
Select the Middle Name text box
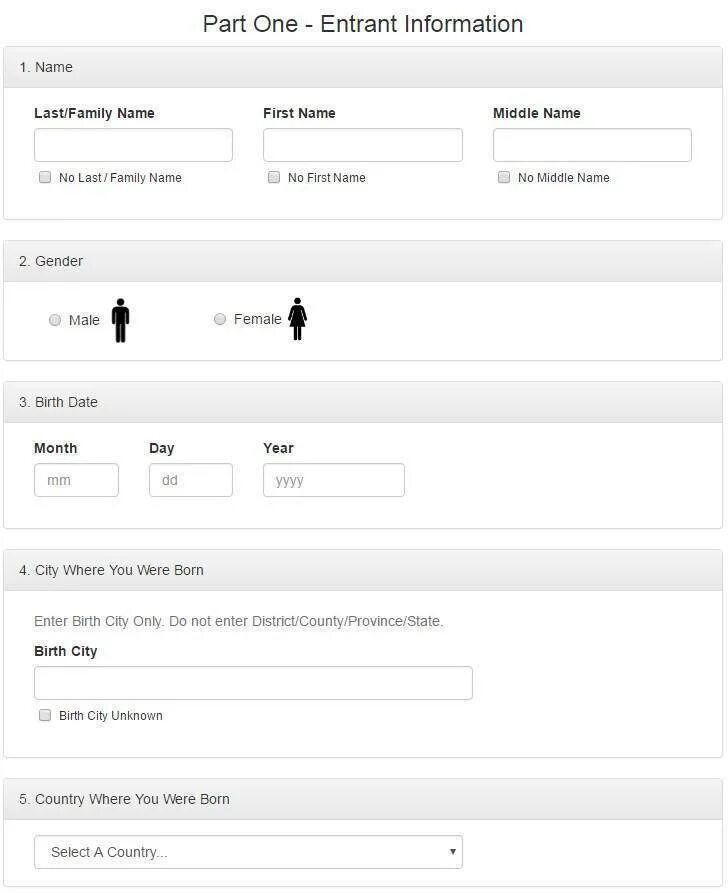click(x=592, y=145)
